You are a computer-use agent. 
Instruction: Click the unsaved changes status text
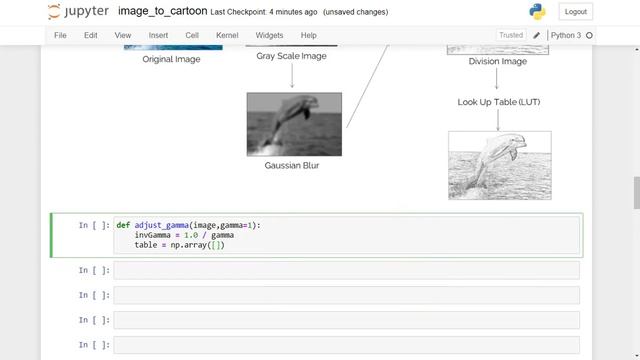click(356, 12)
